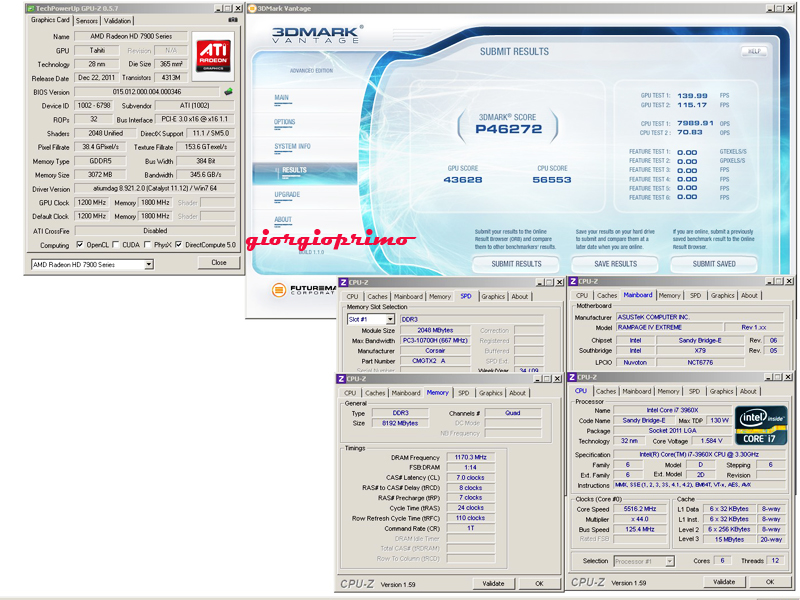This screenshot has height=600, width=800.
Task: Click Validate in the CPU-Z CPU window
Action: pyautogui.click(x=723, y=582)
